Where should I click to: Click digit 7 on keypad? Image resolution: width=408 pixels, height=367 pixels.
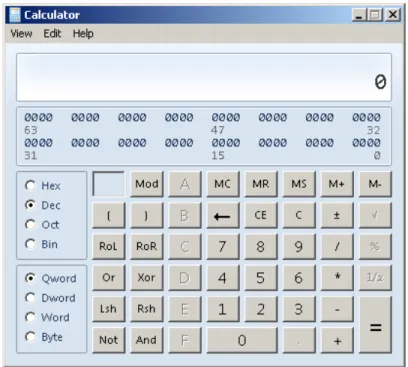(x=223, y=247)
